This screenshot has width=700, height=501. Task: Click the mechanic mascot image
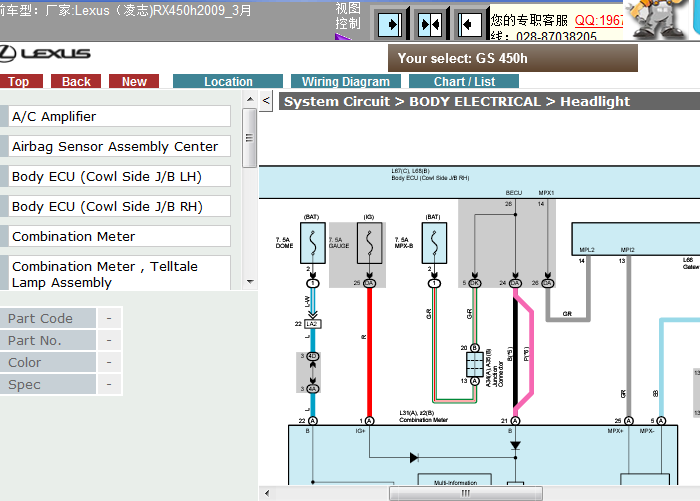pyautogui.click(x=656, y=20)
